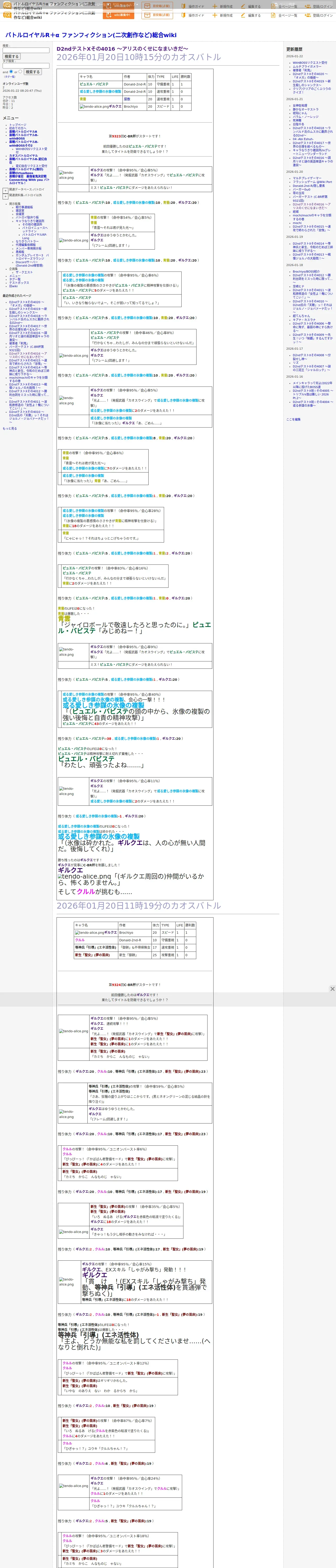Click heading 2026年01月20日11時19分のカオスバトル
The height and width of the screenshot is (1568, 336).
pyautogui.click(x=139, y=906)
